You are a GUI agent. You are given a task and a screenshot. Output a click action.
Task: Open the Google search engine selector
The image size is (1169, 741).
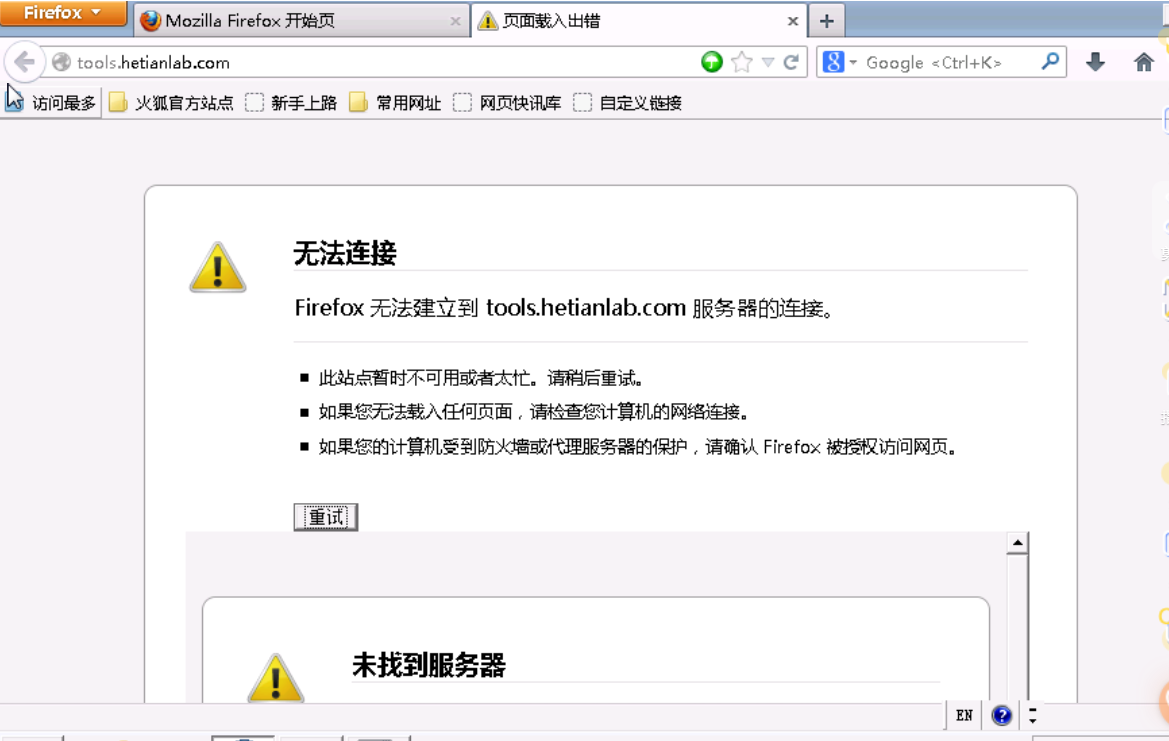coord(839,62)
